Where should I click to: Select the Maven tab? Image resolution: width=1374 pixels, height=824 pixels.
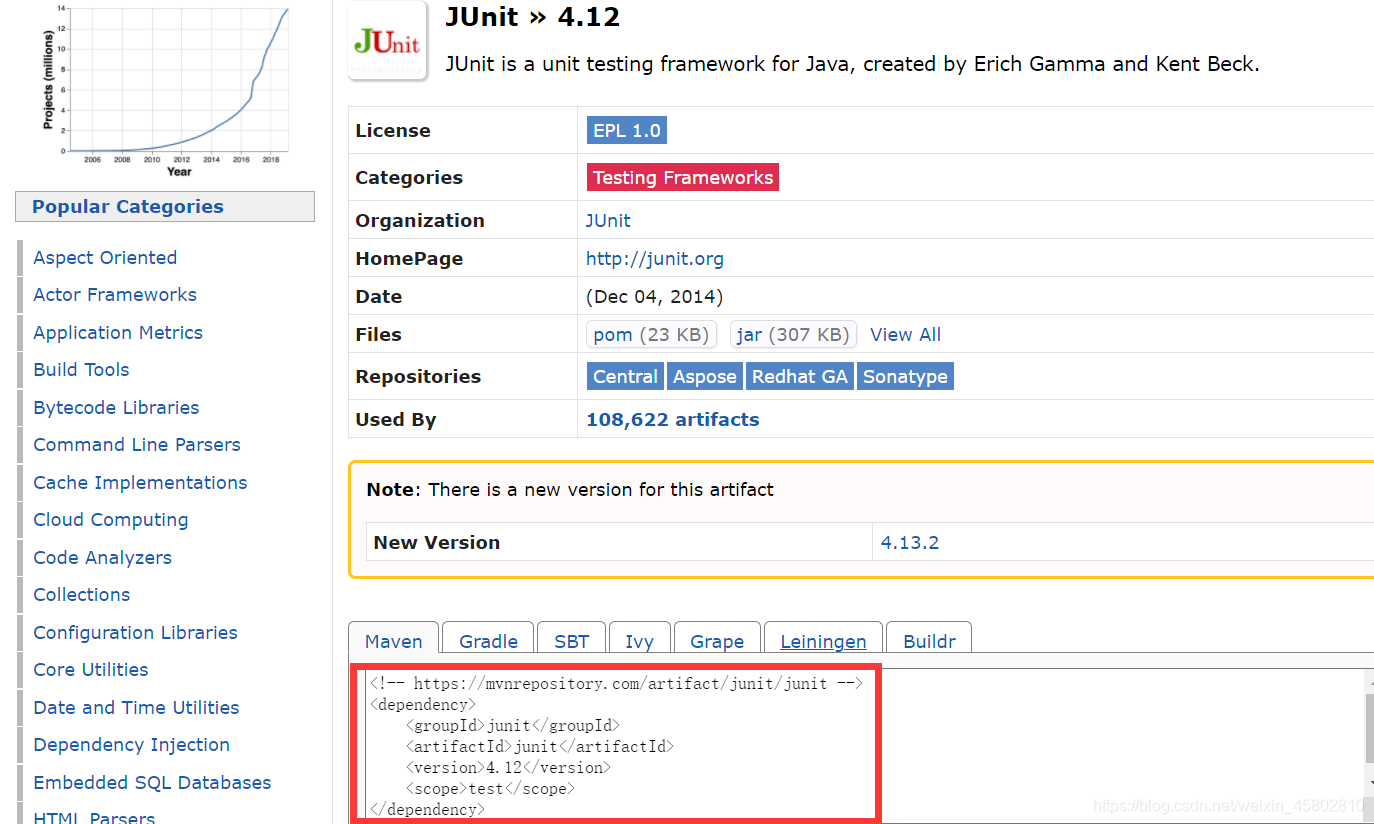click(394, 641)
